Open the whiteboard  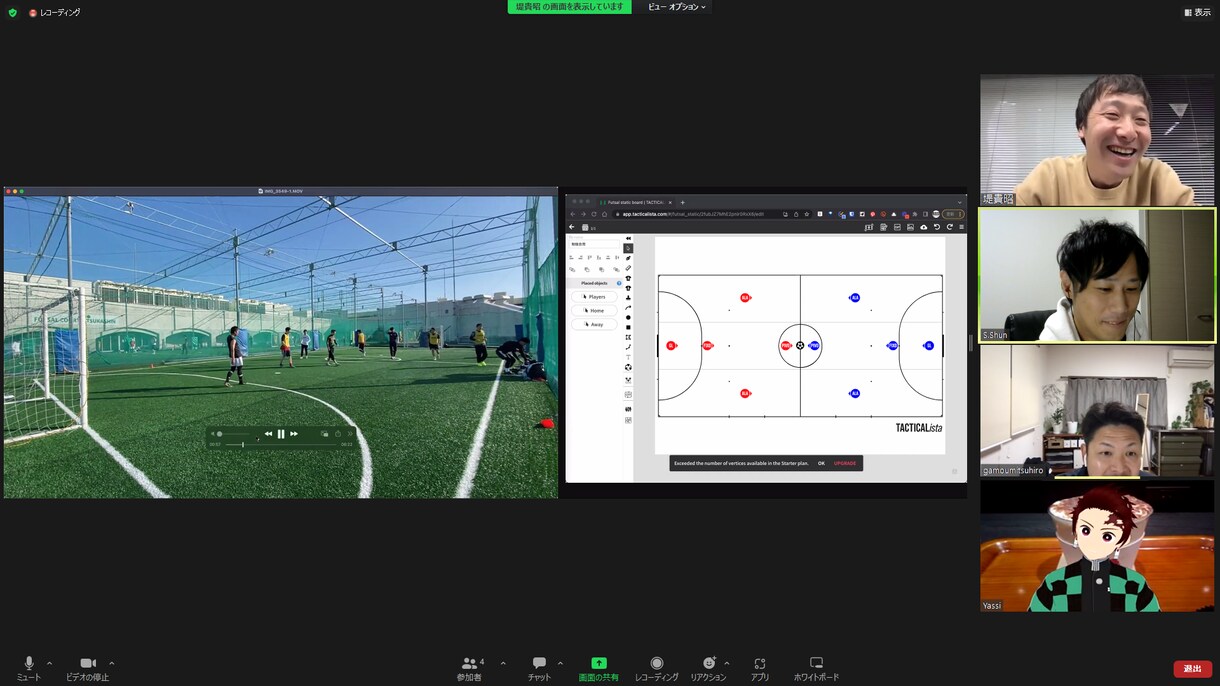point(816,668)
